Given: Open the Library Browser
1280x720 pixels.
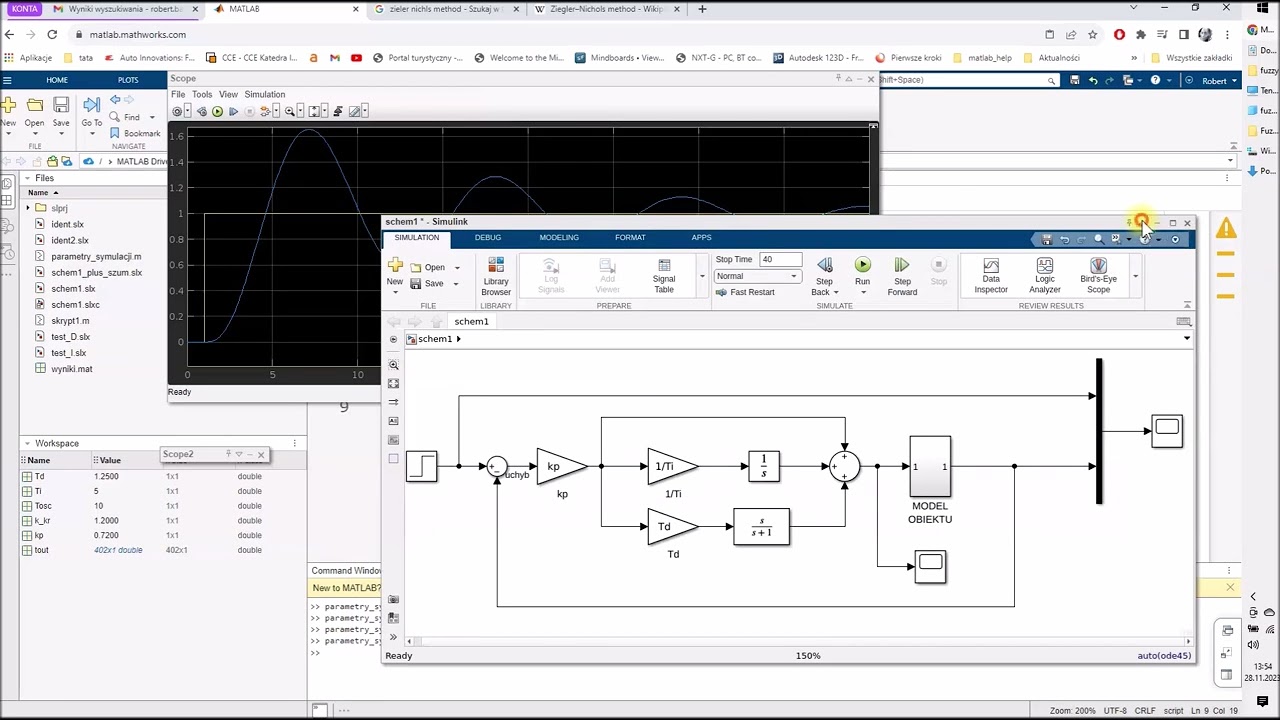Looking at the screenshot, I should pos(496,275).
